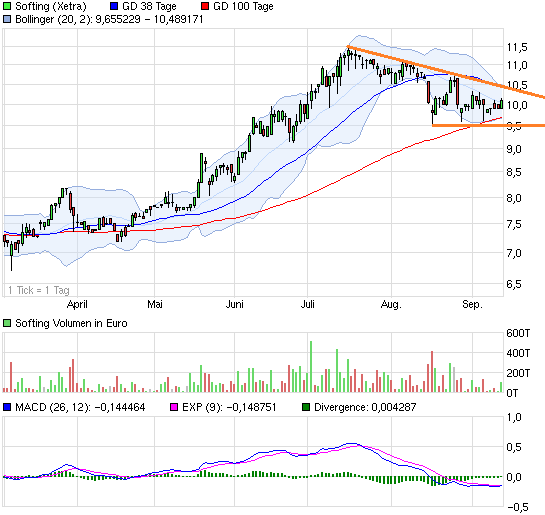Click the 0T volume axis label
545x515 pixels.
(x=512, y=393)
